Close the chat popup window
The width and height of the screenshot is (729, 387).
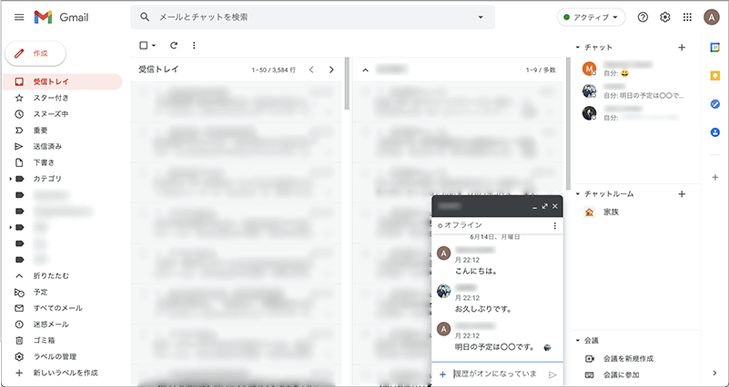pos(555,206)
